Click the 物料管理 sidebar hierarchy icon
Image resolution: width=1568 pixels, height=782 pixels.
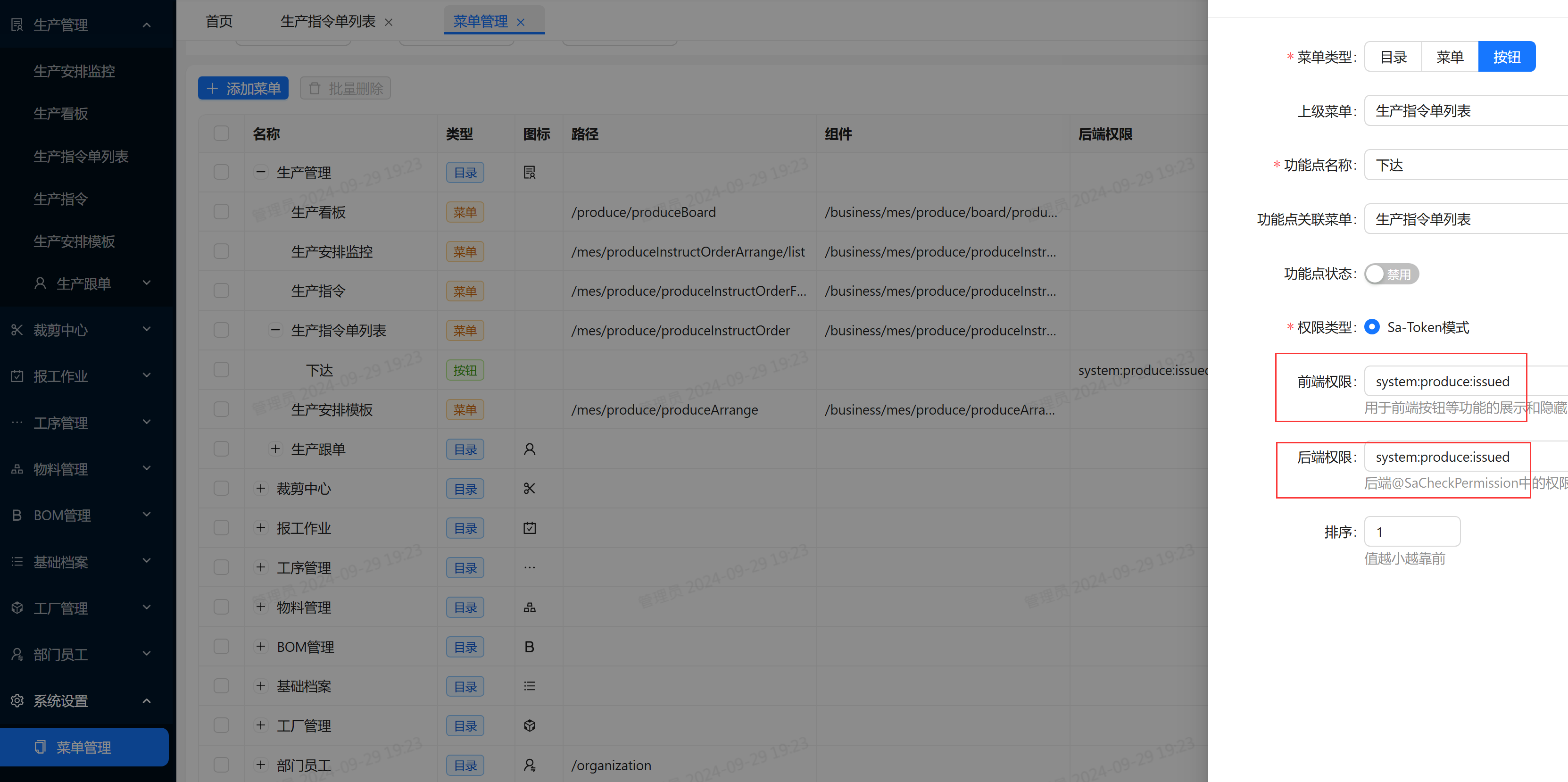pos(17,469)
